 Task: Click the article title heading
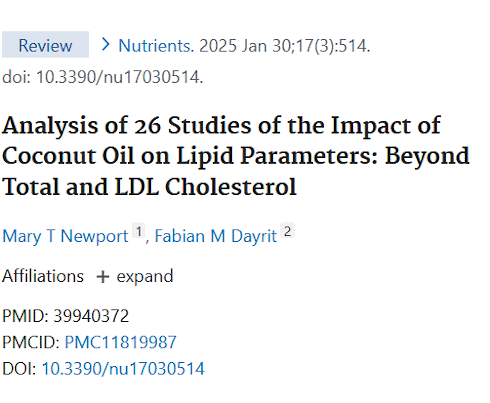[236, 156]
